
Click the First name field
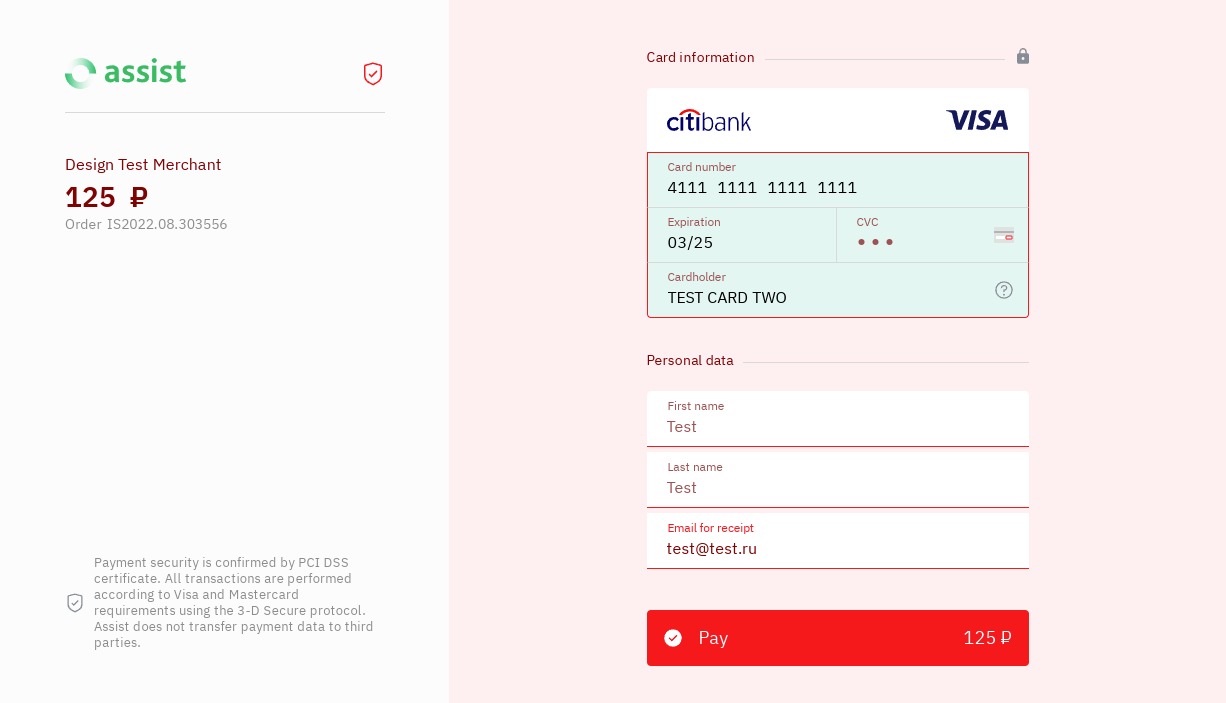pos(837,426)
